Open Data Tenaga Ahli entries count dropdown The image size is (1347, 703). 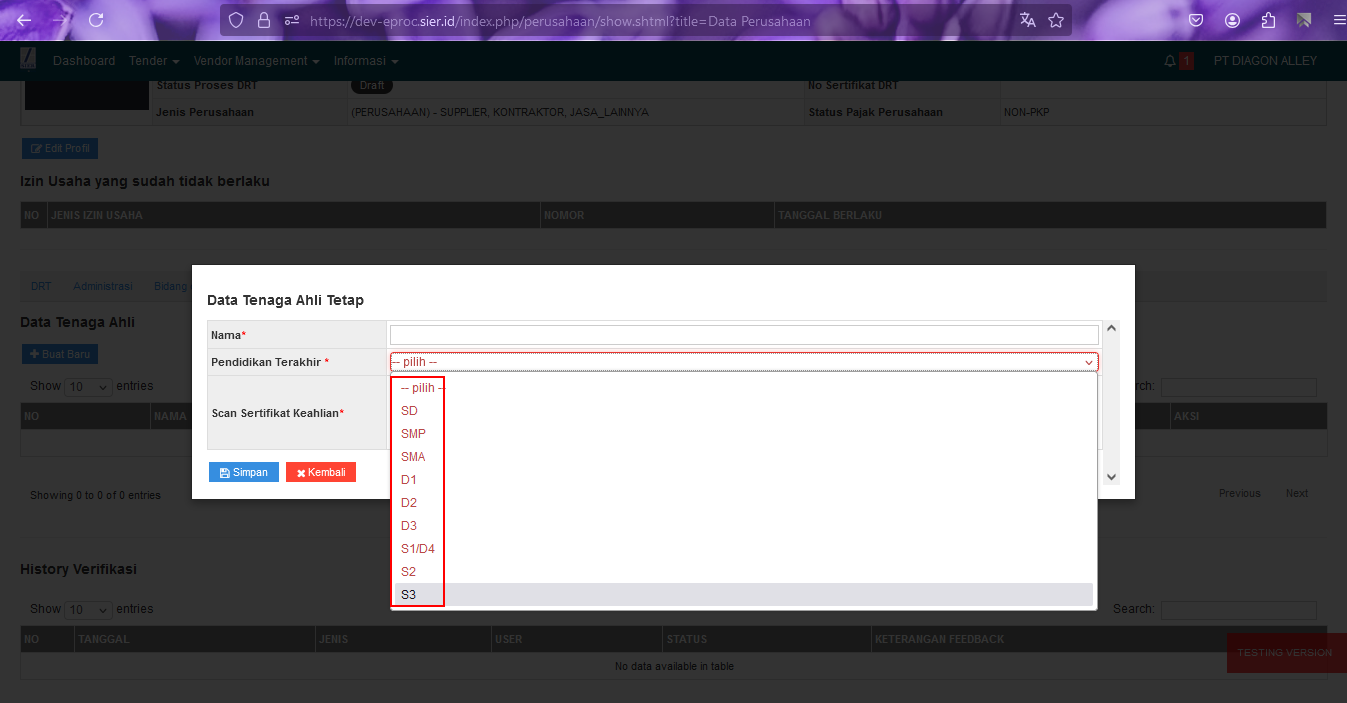(x=89, y=386)
